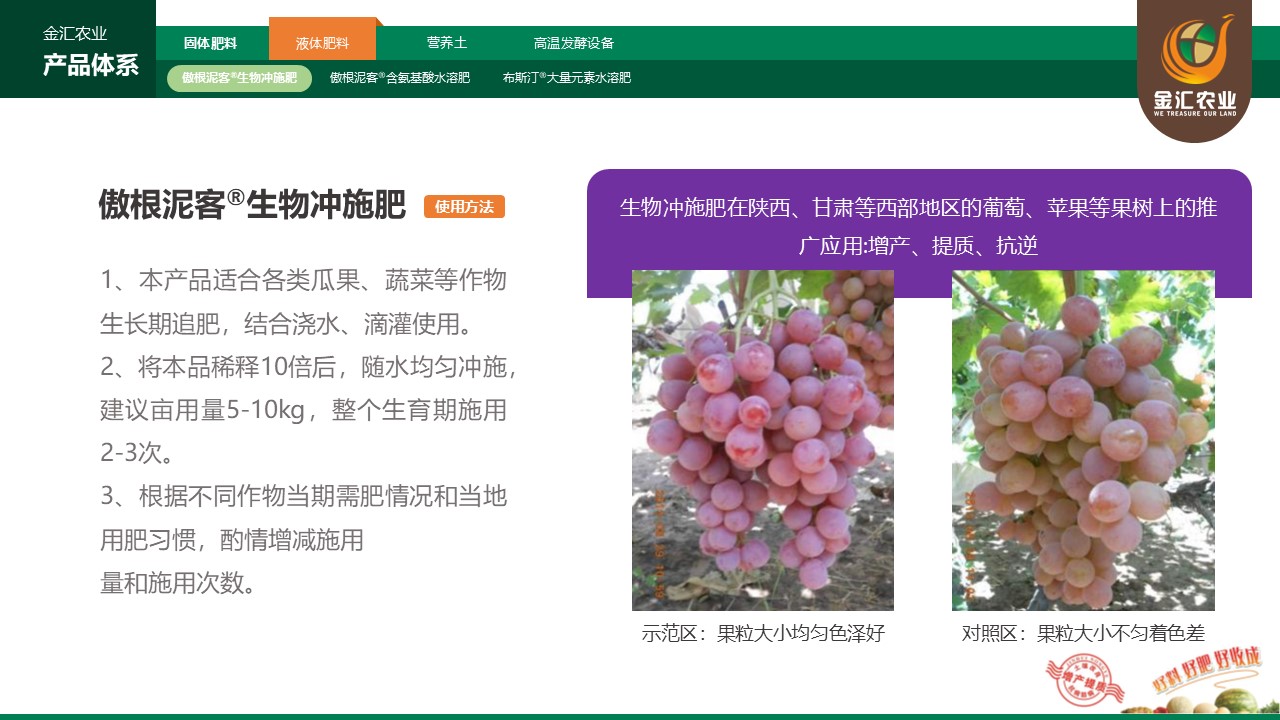The width and height of the screenshot is (1280, 720).
Task: Open the 傲根泥客含氨基酸水溶肥 sub-tab
Action: pos(400,78)
